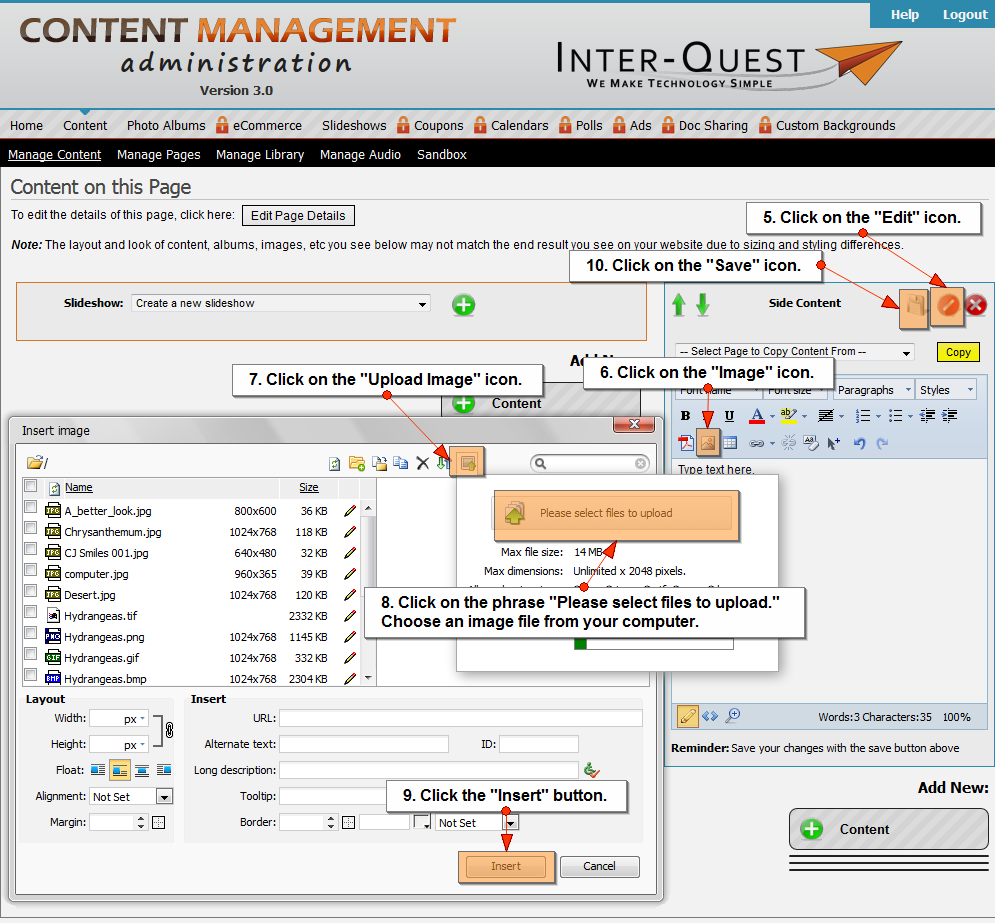This screenshot has width=995, height=923.
Task: Open the Photo Albums menu item
Action: point(165,126)
